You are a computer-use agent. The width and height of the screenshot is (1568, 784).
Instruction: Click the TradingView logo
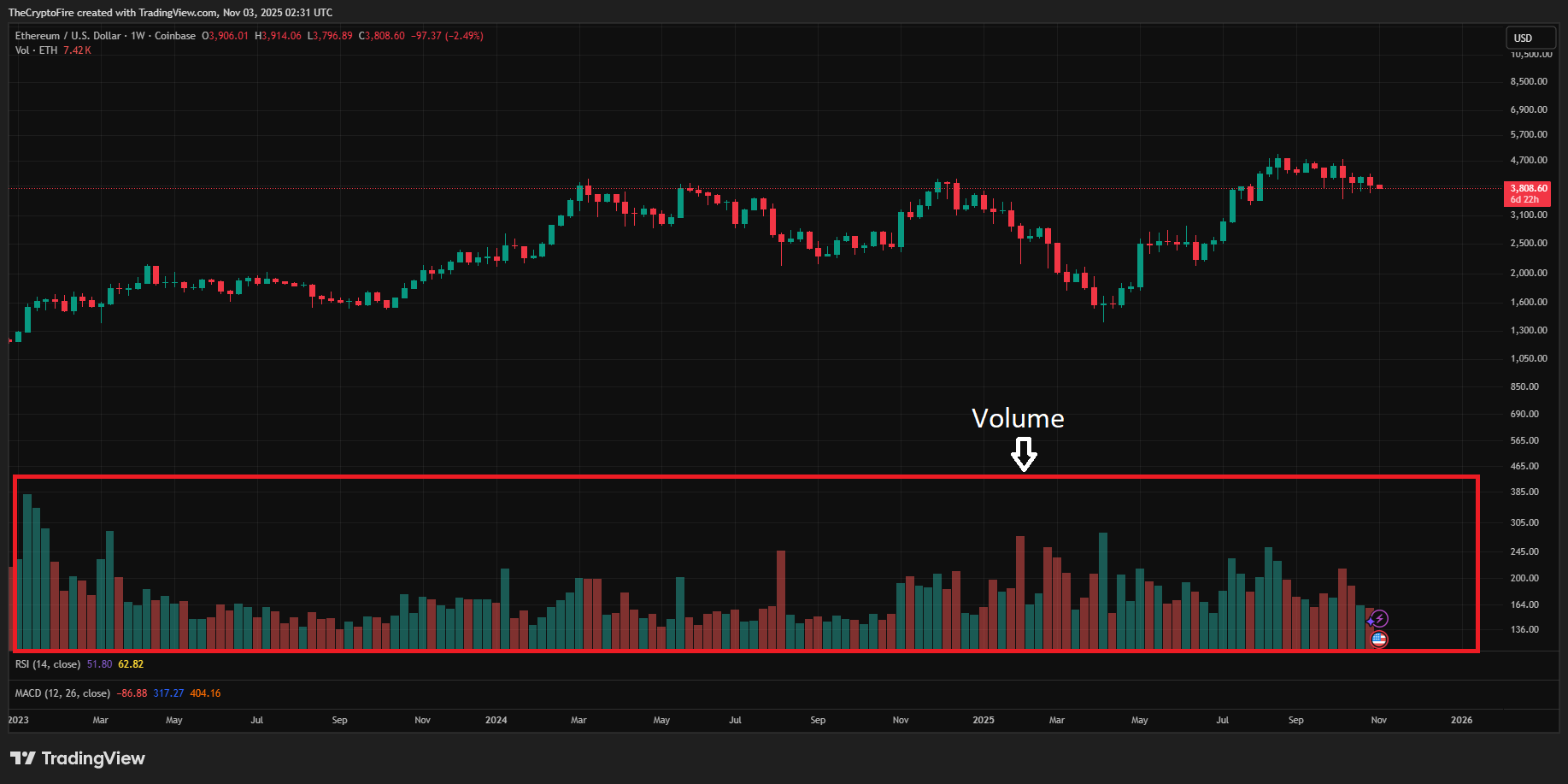(x=78, y=758)
